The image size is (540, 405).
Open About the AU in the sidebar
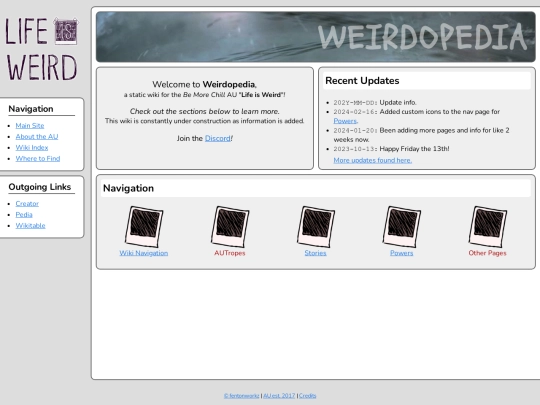pyautogui.click(x=37, y=137)
